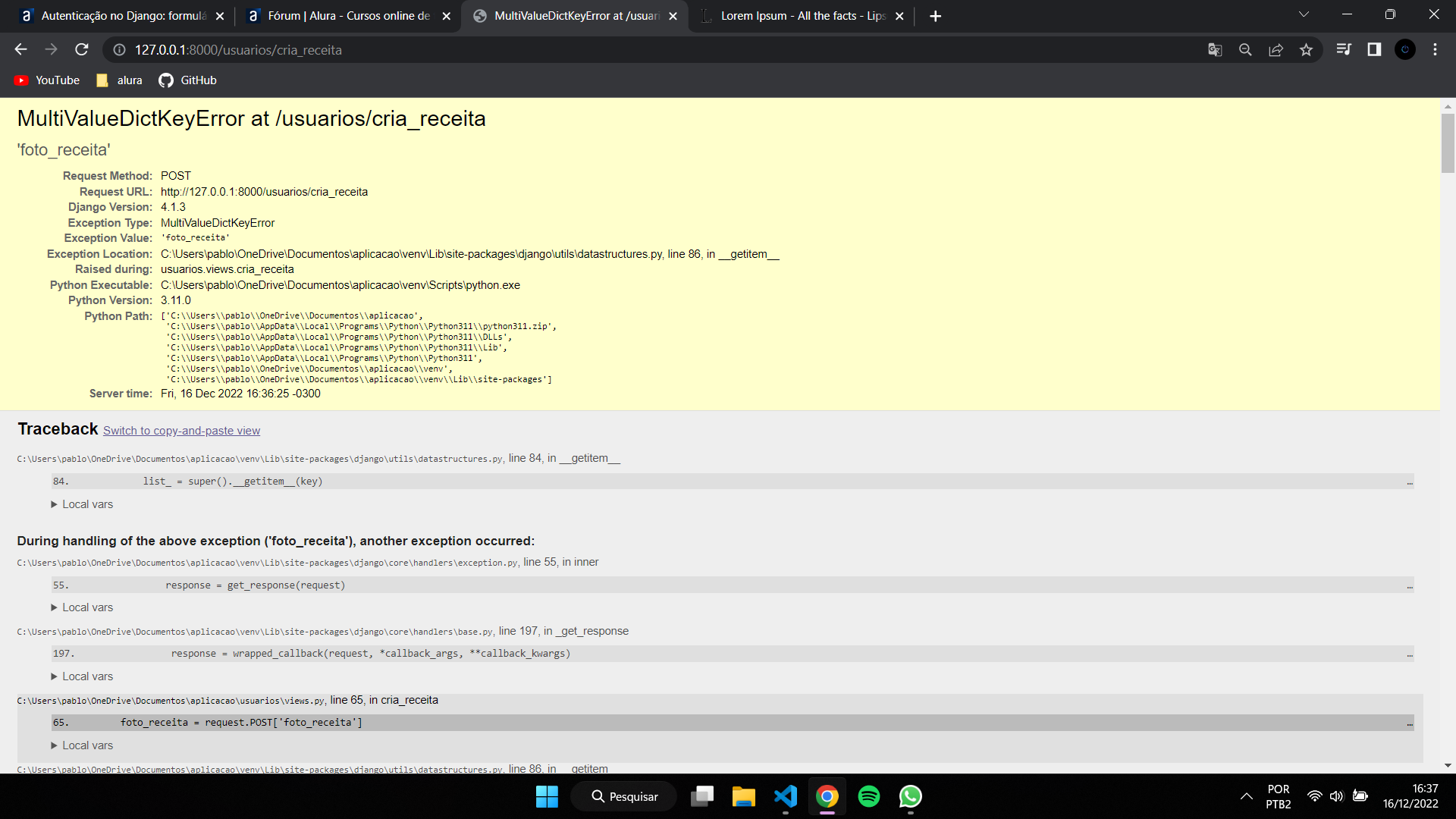The height and width of the screenshot is (819, 1456).
Task: Open the volume tray icon
Action: (1337, 796)
